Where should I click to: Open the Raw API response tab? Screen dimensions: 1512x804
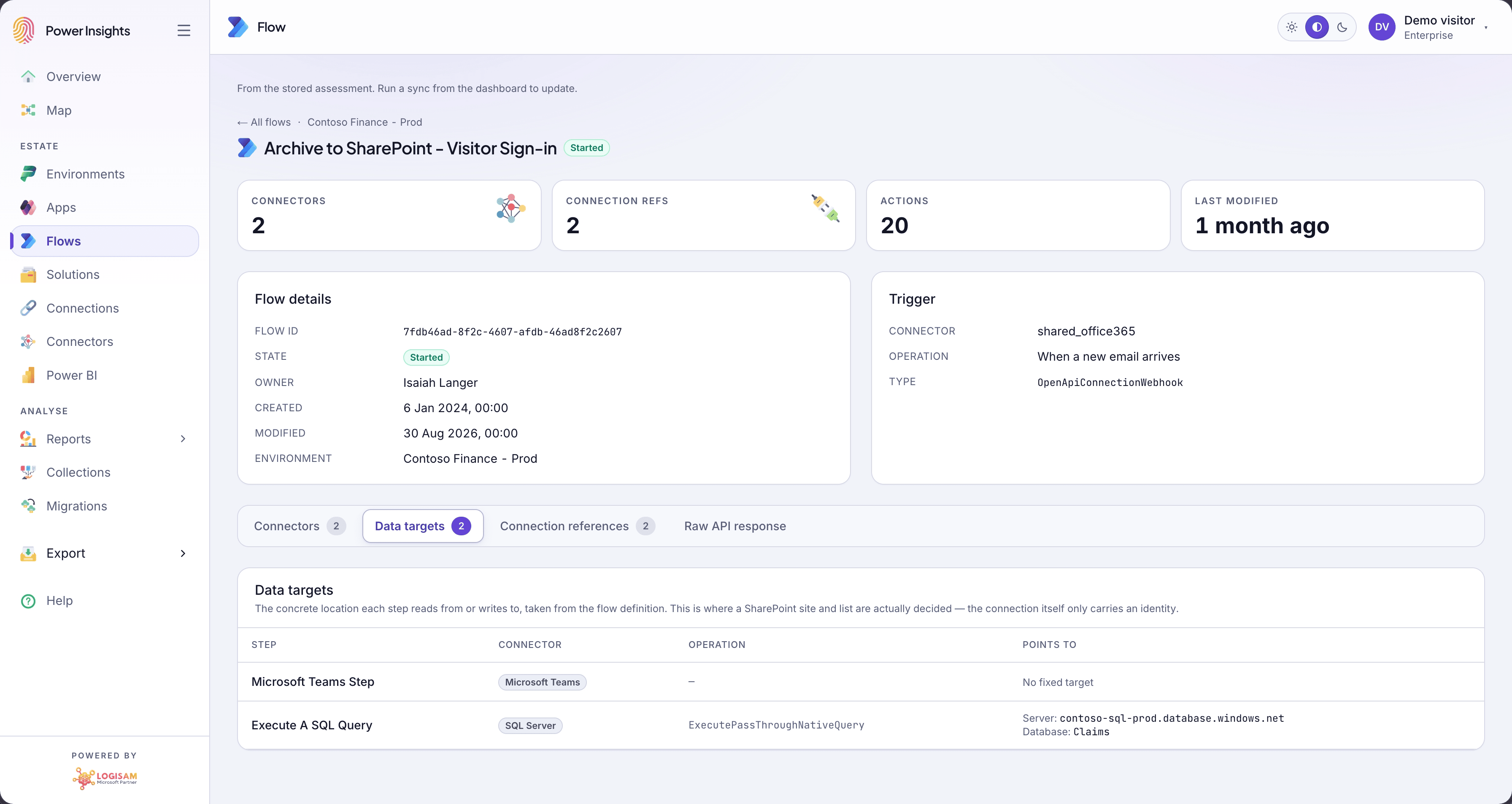point(735,526)
